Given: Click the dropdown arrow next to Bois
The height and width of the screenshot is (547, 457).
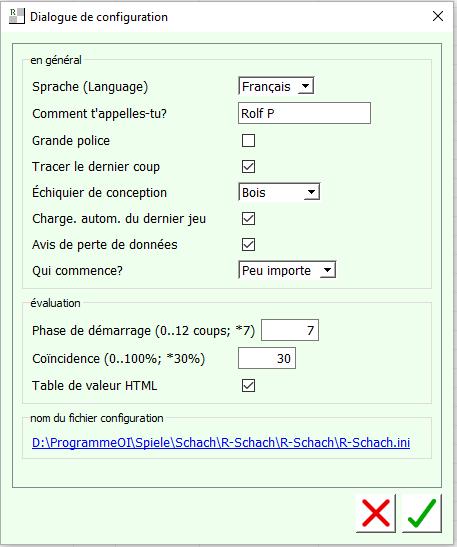Looking at the screenshot, I should pyautogui.click(x=312, y=192).
